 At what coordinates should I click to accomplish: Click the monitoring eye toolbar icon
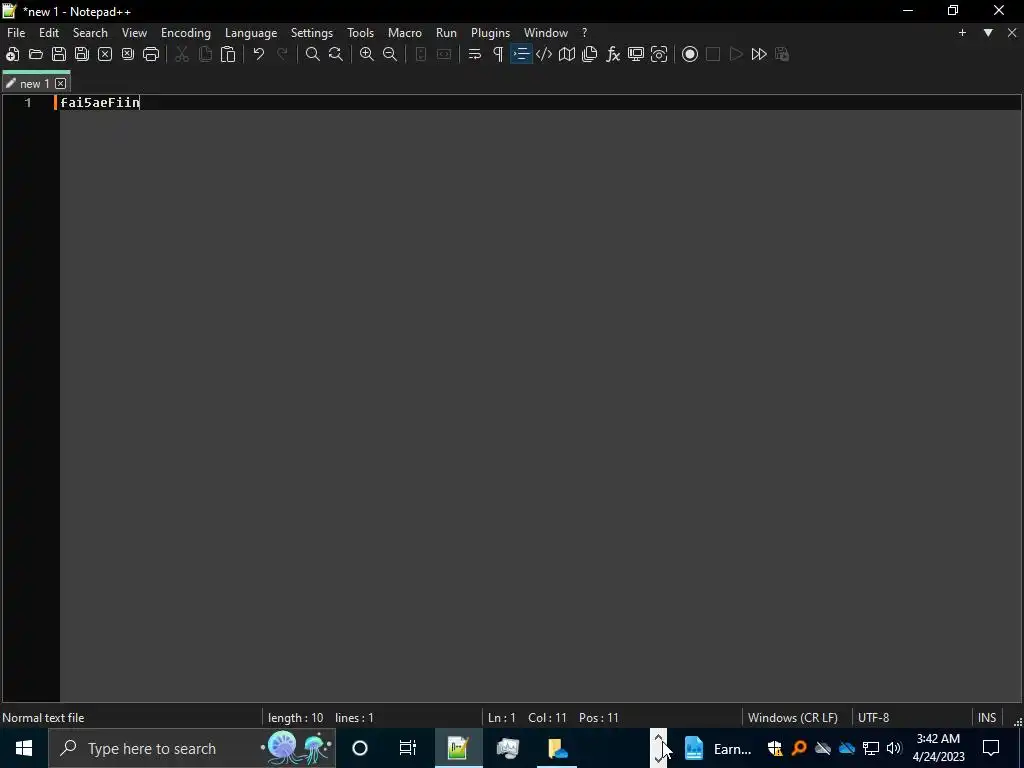click(659, 54)
